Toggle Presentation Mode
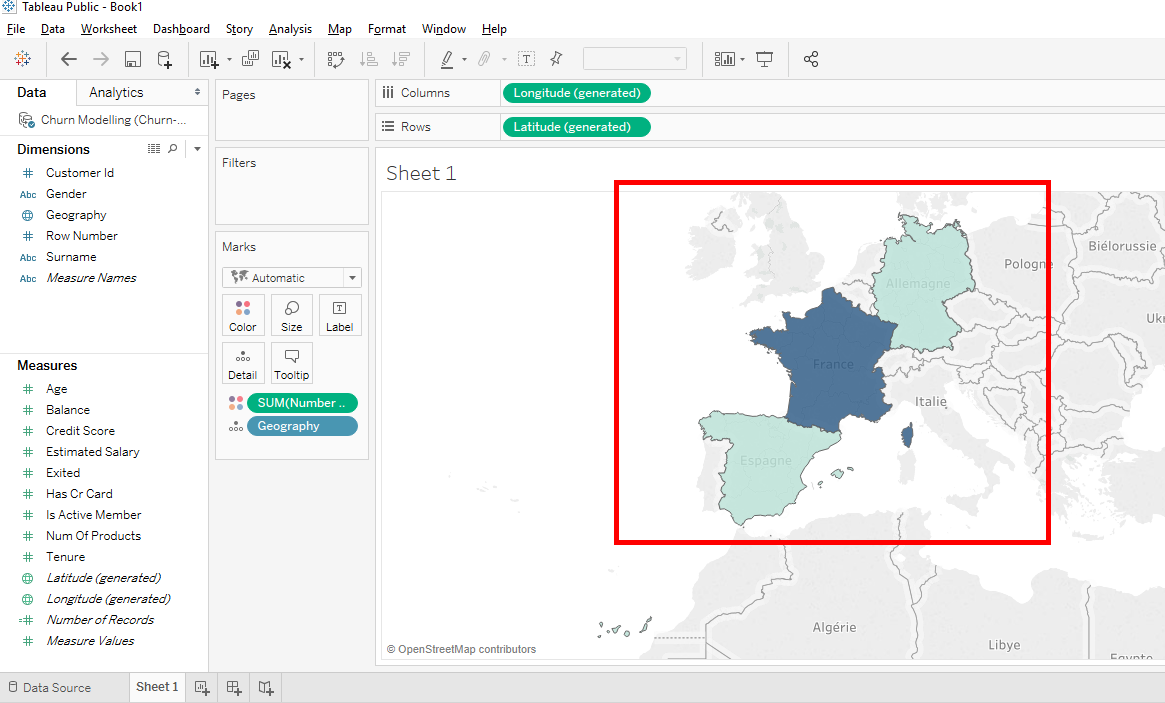The height and width of the screenshot is (703, 1165). [765, 58]
